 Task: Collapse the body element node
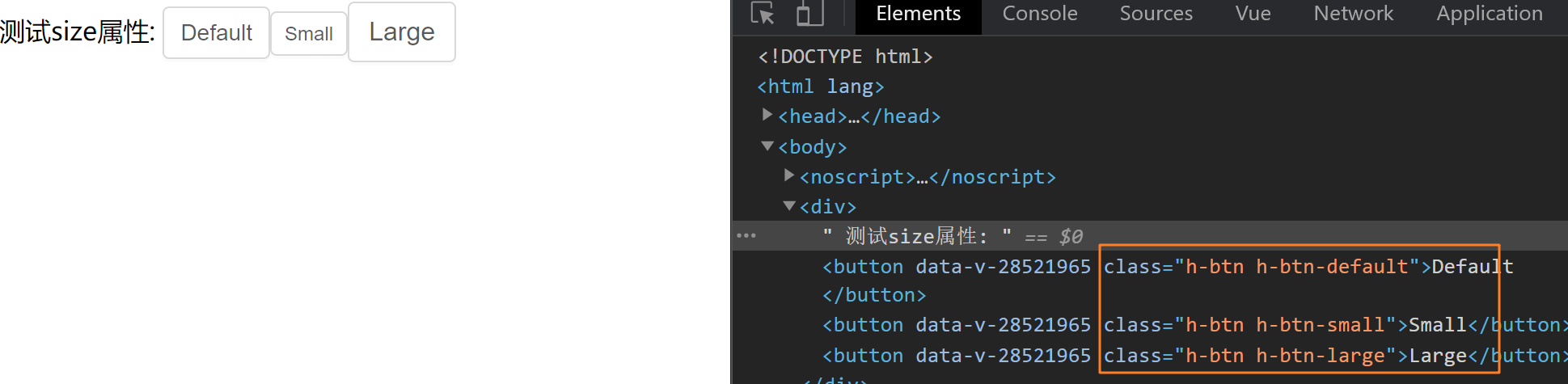[x=767, y=146]
